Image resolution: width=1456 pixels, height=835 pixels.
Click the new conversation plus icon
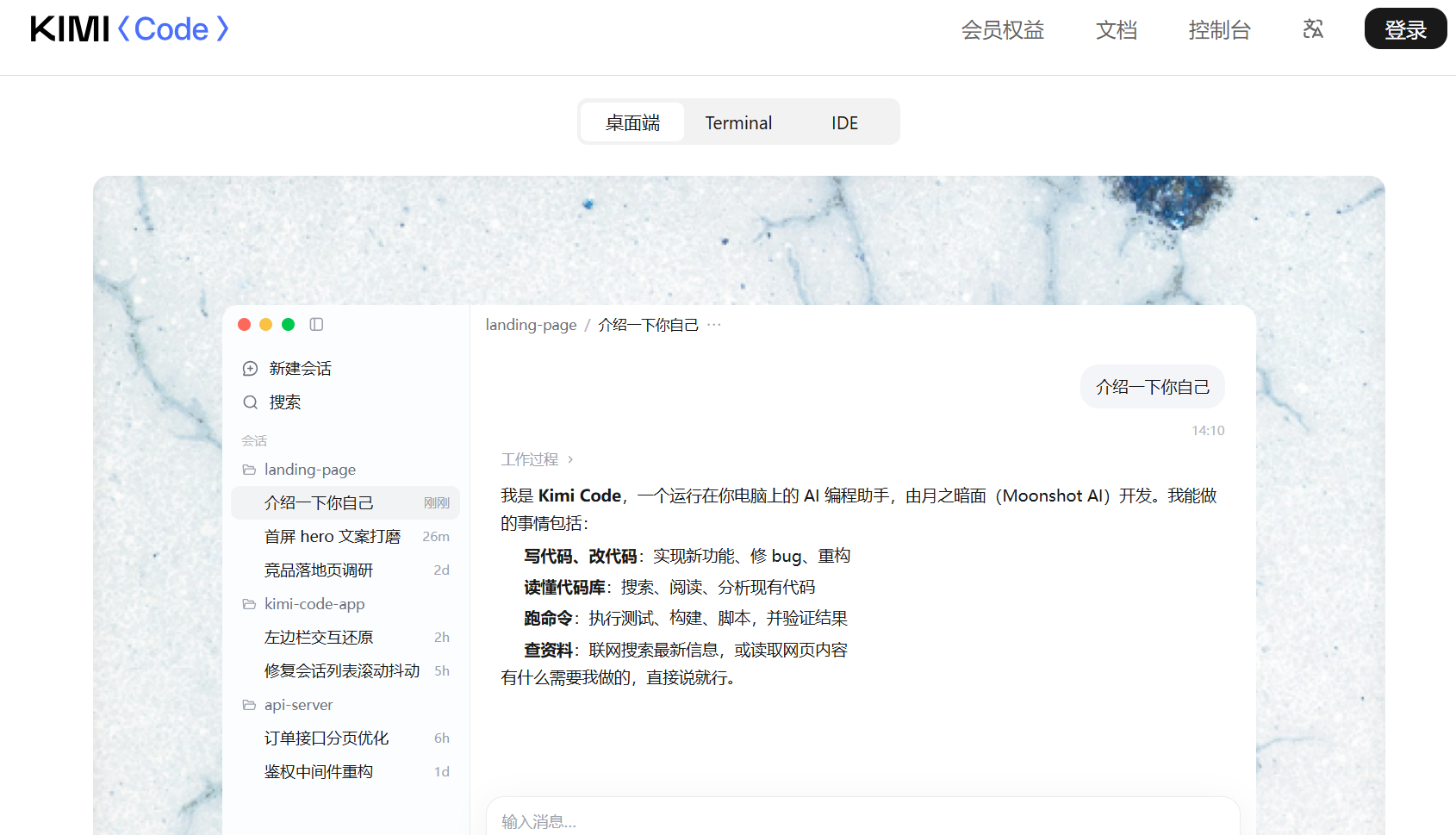[251, 369]
